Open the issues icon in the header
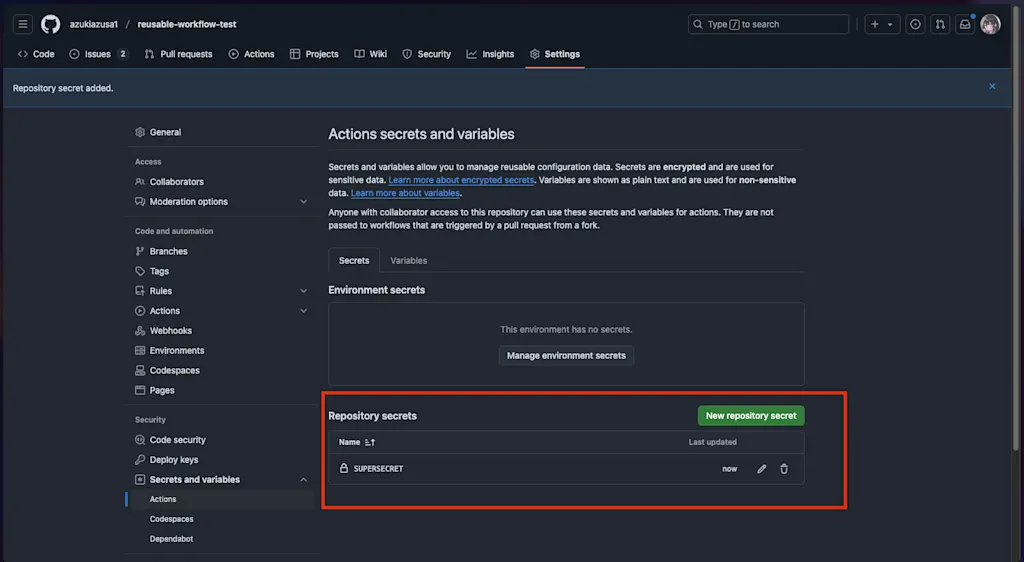The height and width of the screenshot is (562, 1024). pos(916,24)
